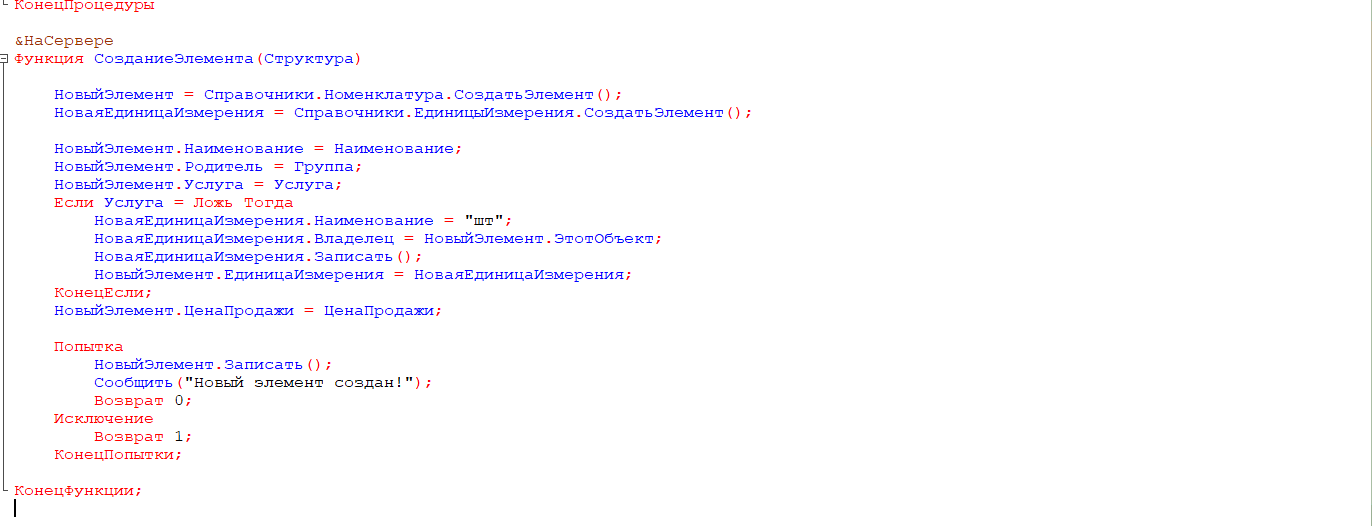This screenshot has height=526, width=1372.
Task: Click the Структура parameter in the function header
Action: pyautogui.click(x=309, y=59)
